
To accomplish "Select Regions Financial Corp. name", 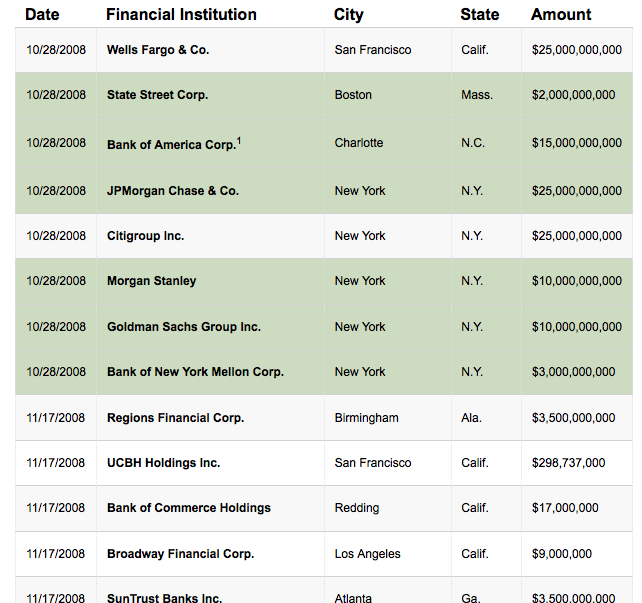I will pyautogui.click(x=175, y=418).
